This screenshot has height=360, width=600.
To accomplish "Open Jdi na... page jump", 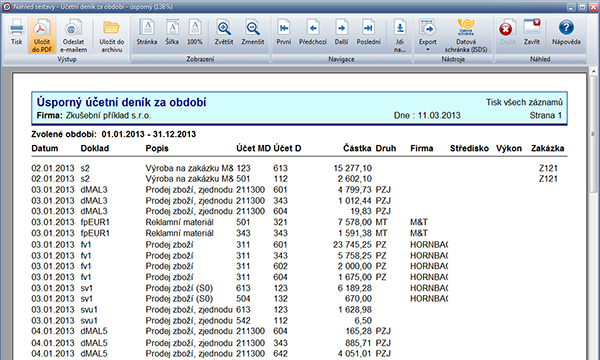I will 399,35.
